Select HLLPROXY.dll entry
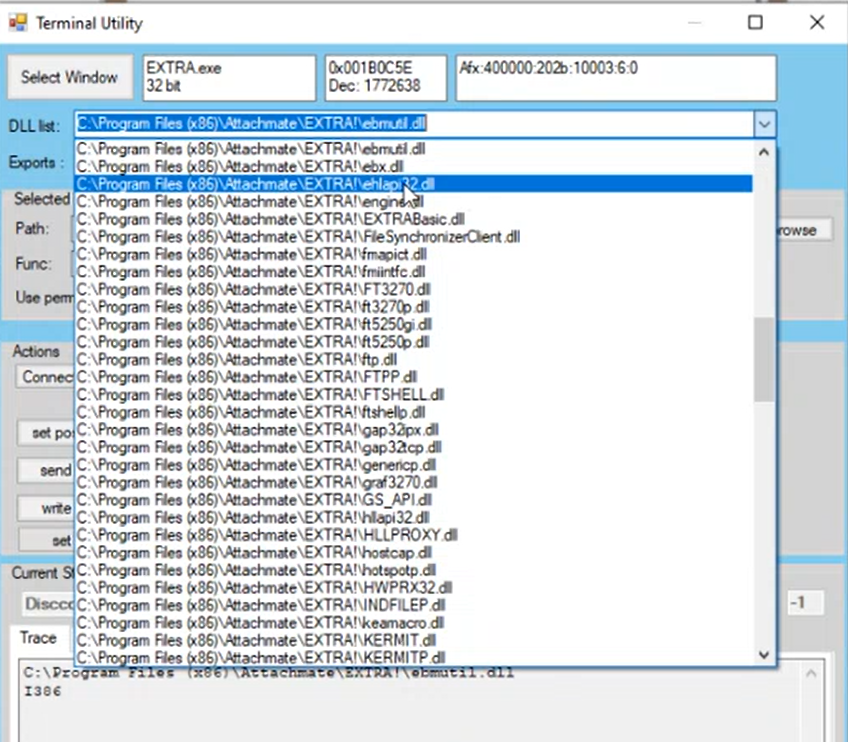Image resolution: width=848 pixels, height=742 pixels. pyautogui.click(x=413, y=535)
